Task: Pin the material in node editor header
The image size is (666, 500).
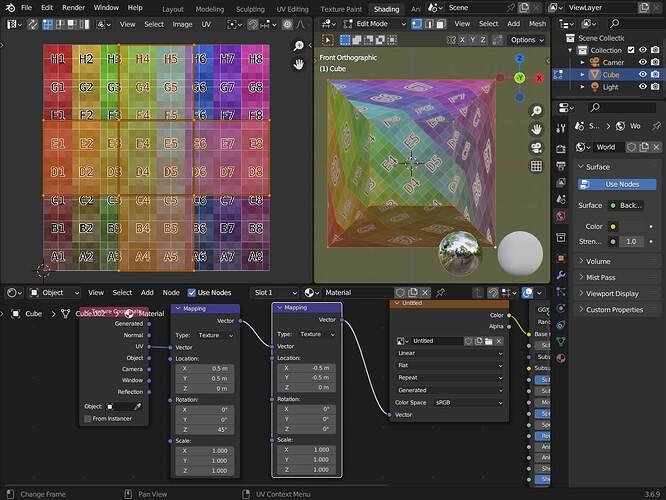Action: 440,292
